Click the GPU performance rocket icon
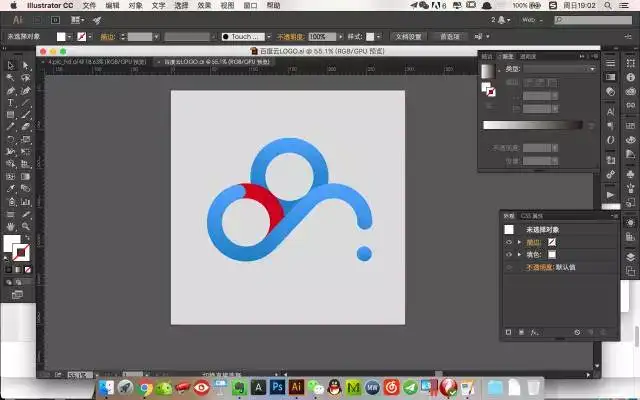This screenshot has height=400, width=640. click(x=97, y=20)
